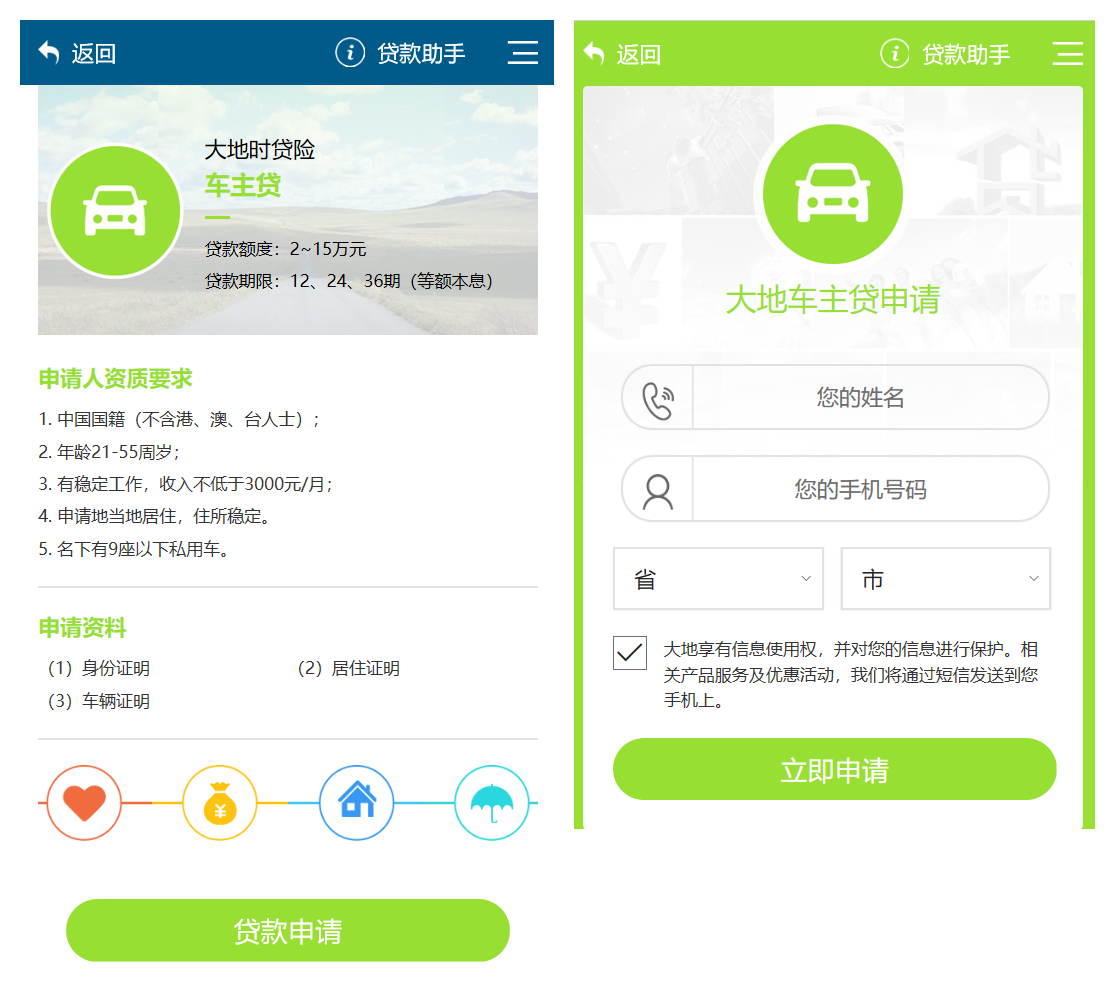Click the 立即申请 submit button

(x=835, y=769)
